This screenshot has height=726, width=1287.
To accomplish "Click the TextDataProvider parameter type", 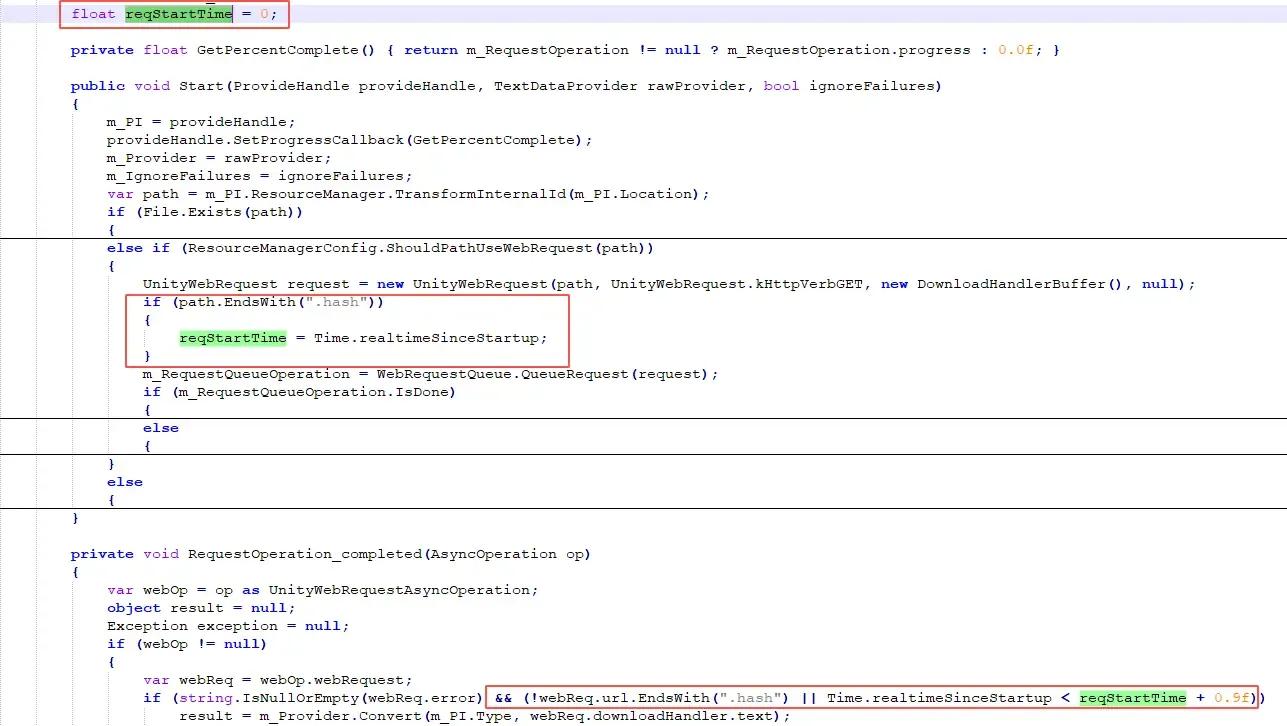I will tap(565, 86).
